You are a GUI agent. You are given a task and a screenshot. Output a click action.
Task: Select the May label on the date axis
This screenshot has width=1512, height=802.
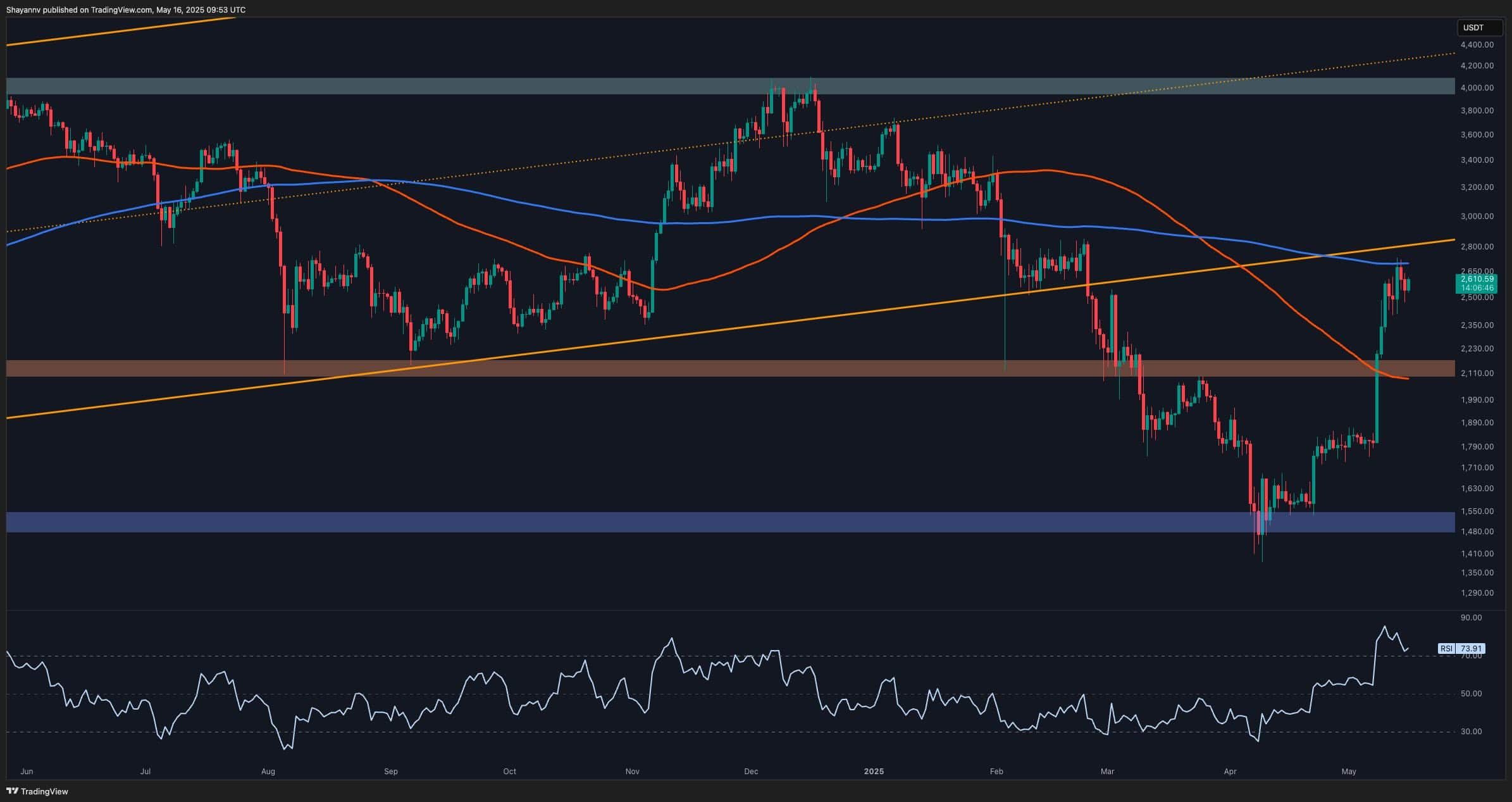point(1349,772)
